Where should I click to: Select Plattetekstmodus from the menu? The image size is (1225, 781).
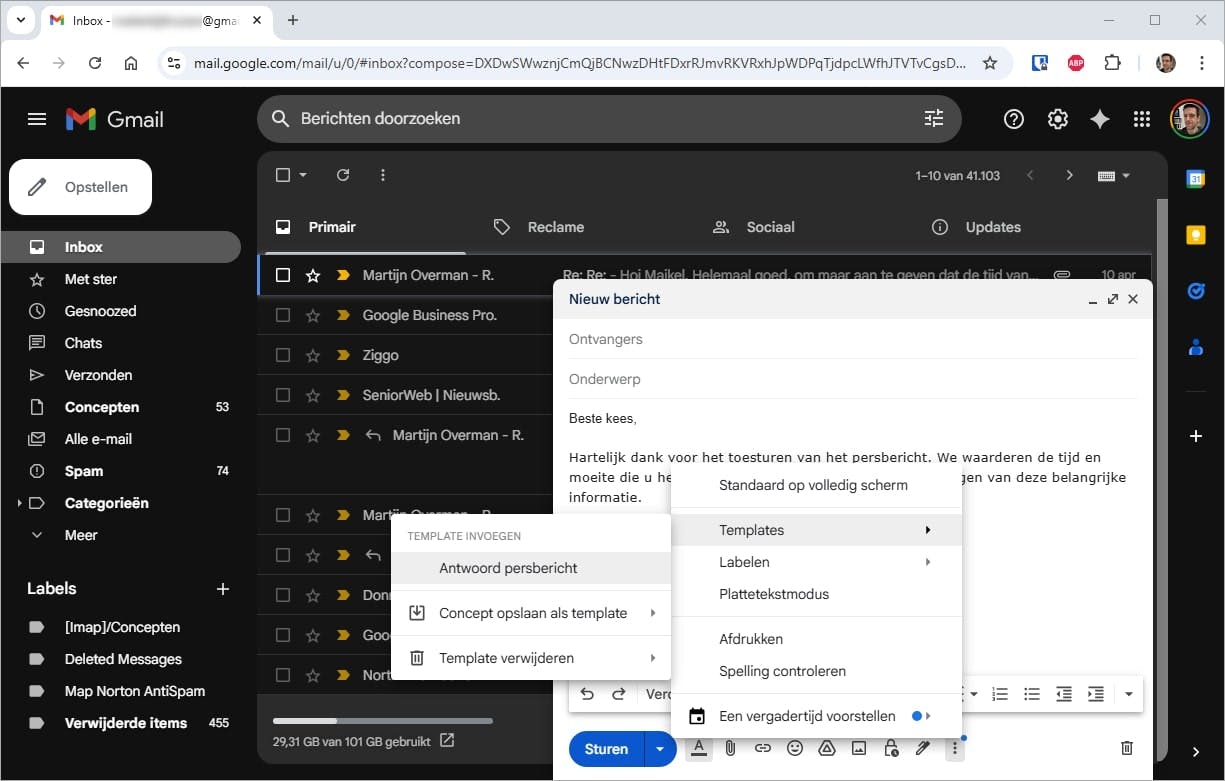(x=774, y=594)
